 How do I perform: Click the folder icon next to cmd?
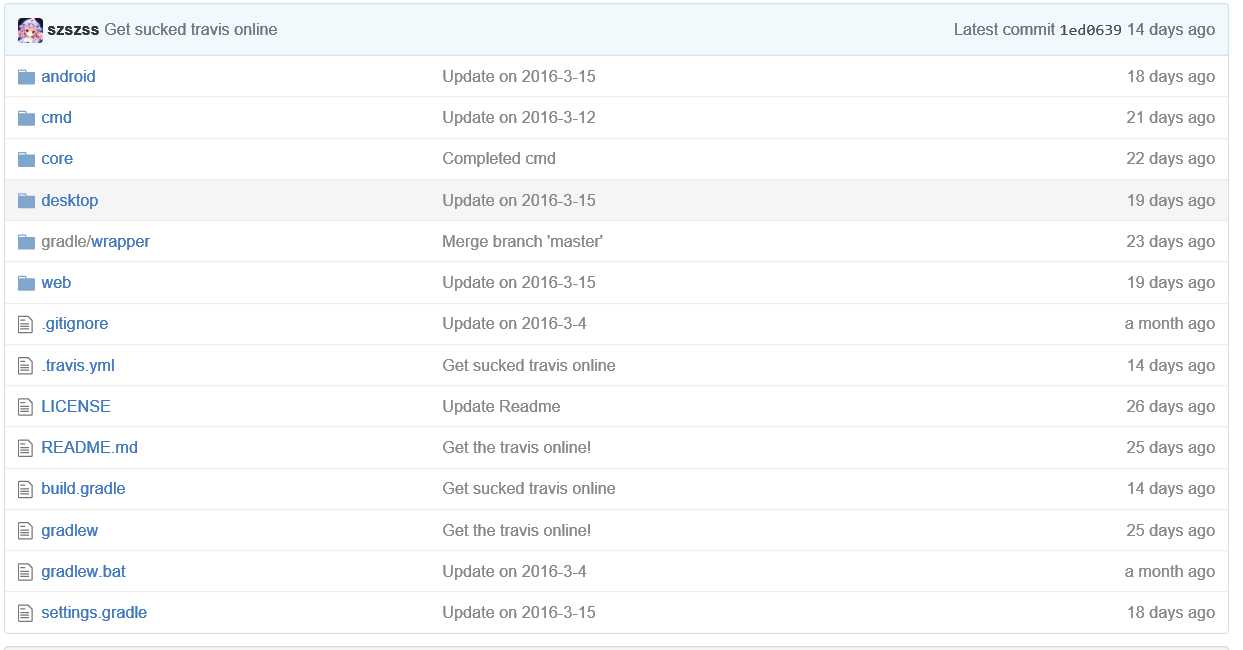[x=26, y=118]
